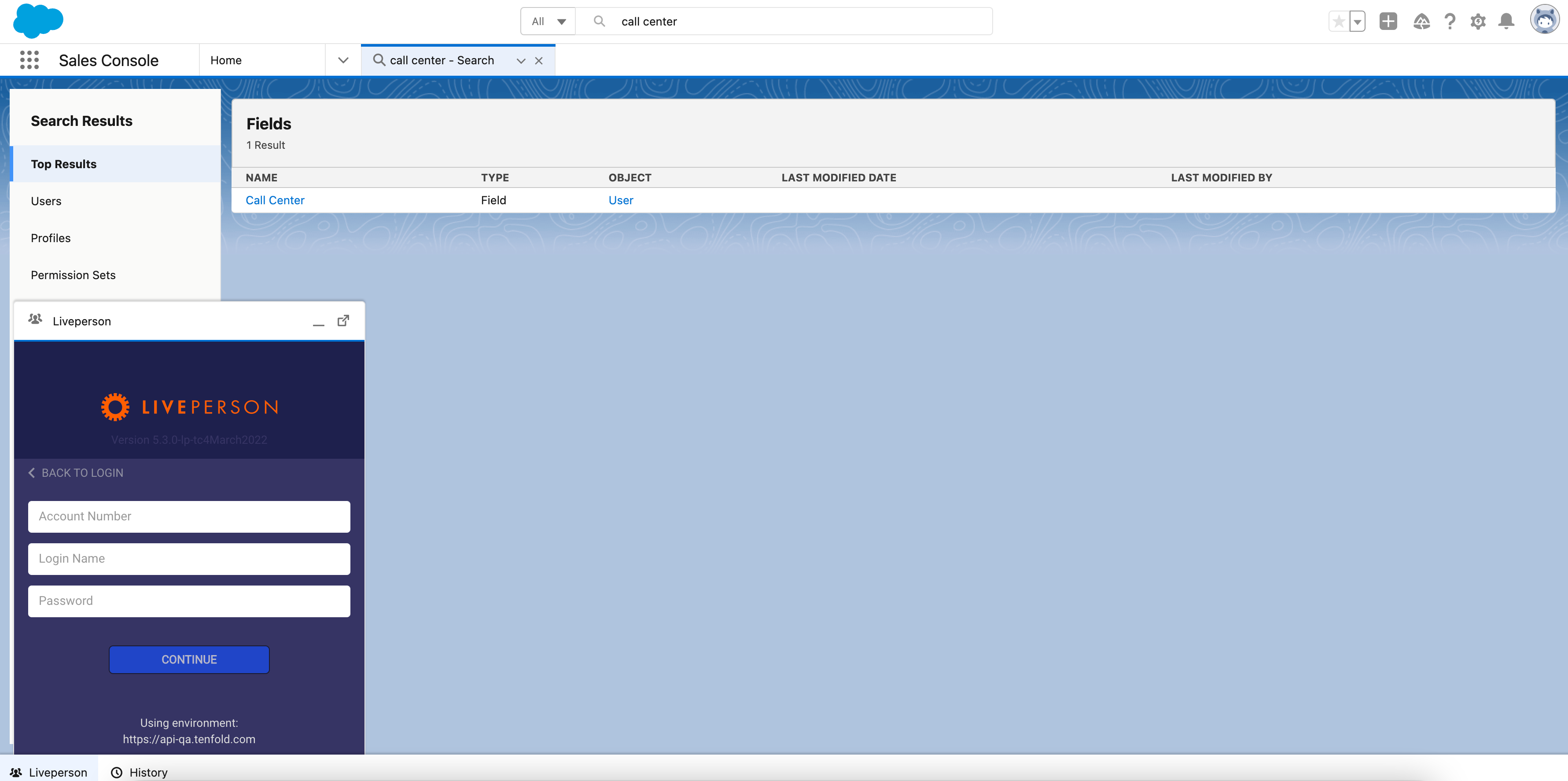
Task: Open call center search tab actions chevron
Action: tap(521, 60)
